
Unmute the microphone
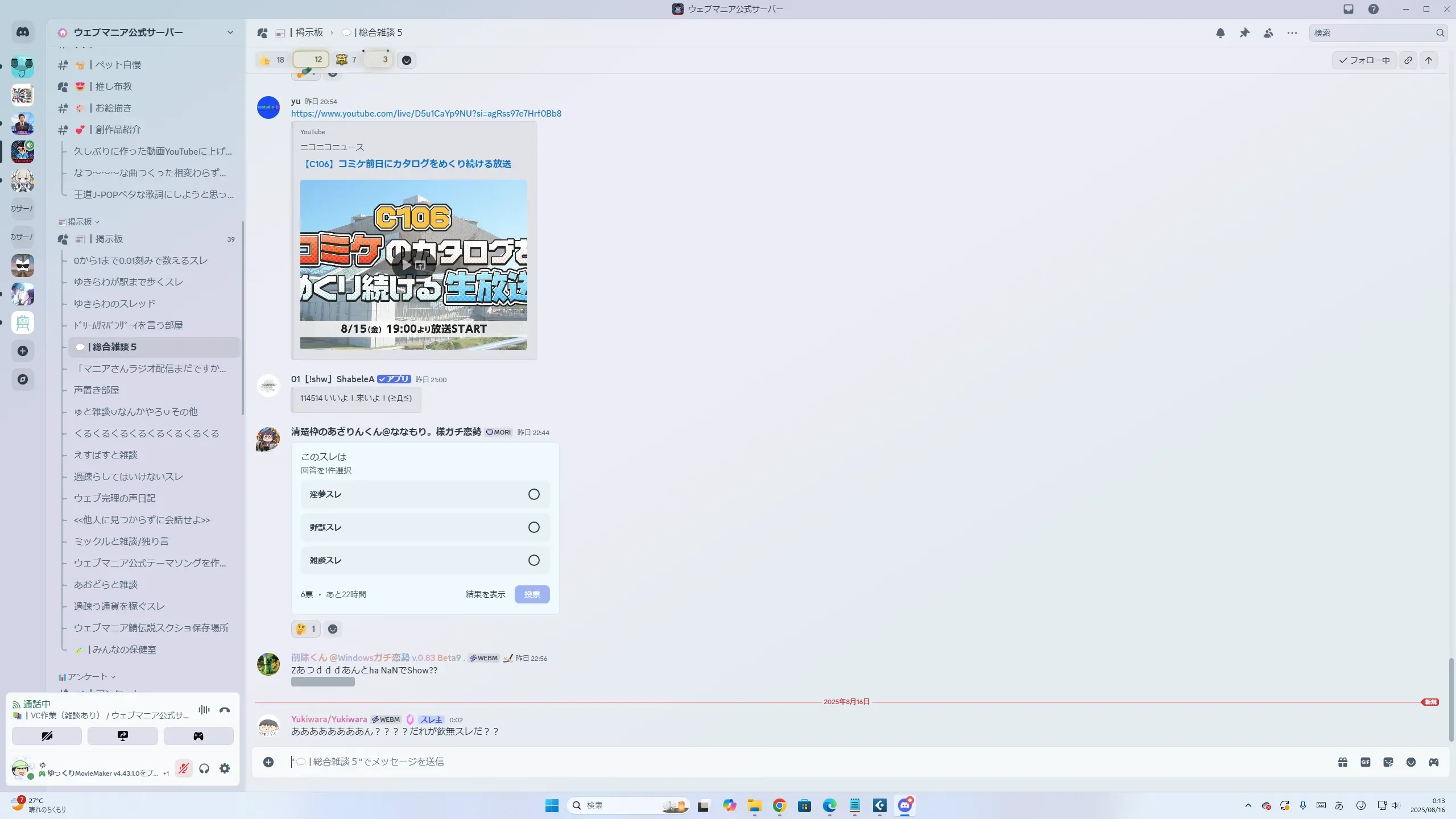tap(183, 768)
